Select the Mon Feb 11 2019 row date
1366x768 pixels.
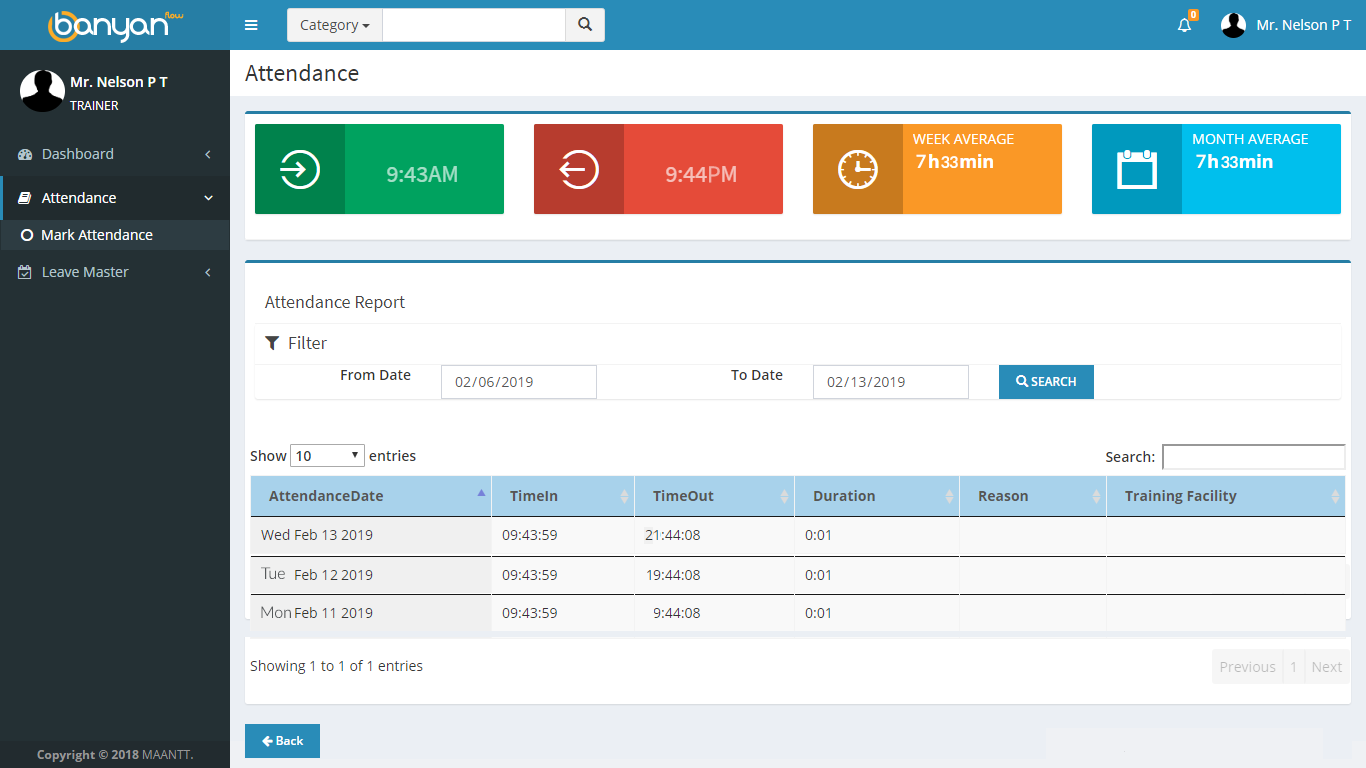pyautogui.click(x=317, y=612)
